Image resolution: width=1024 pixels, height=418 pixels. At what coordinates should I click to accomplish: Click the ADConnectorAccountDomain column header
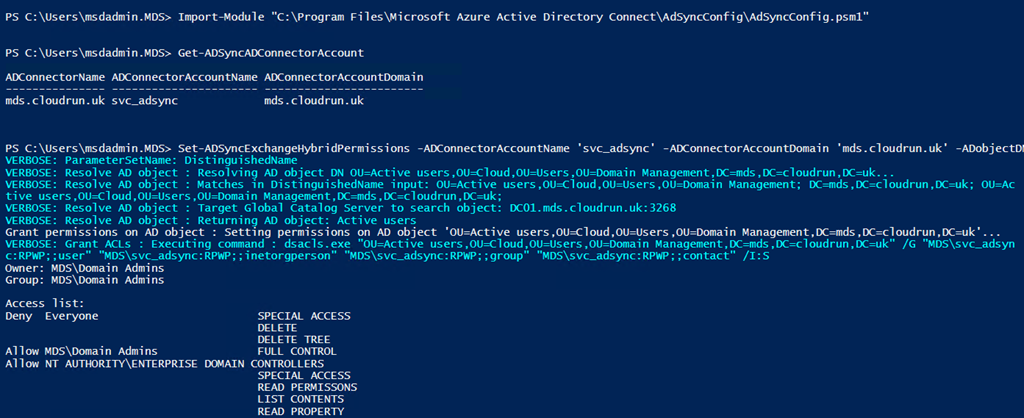(x=343, y=76)
